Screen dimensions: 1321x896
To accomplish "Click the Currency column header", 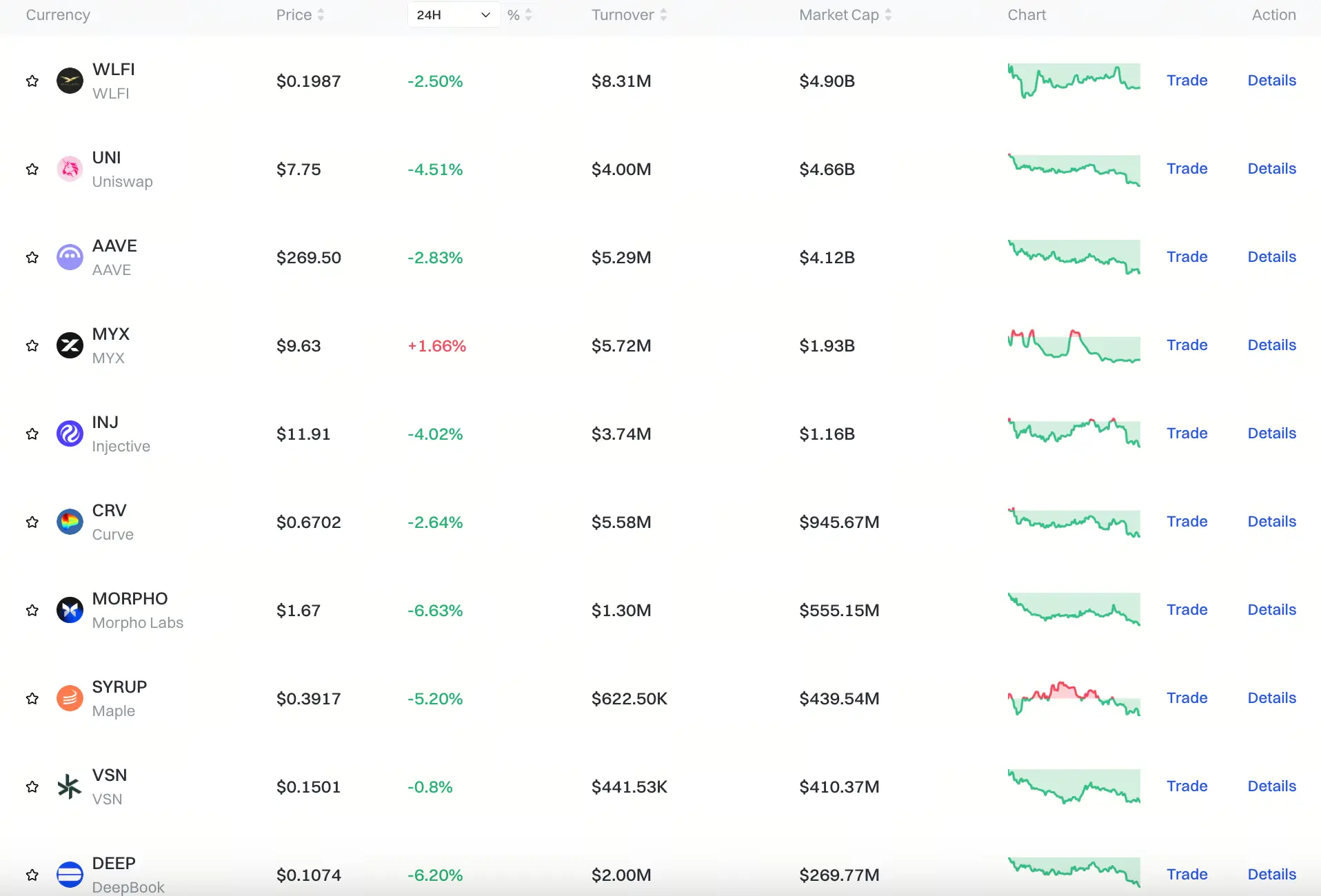I will pyautogui.click(x=58, y=14).
